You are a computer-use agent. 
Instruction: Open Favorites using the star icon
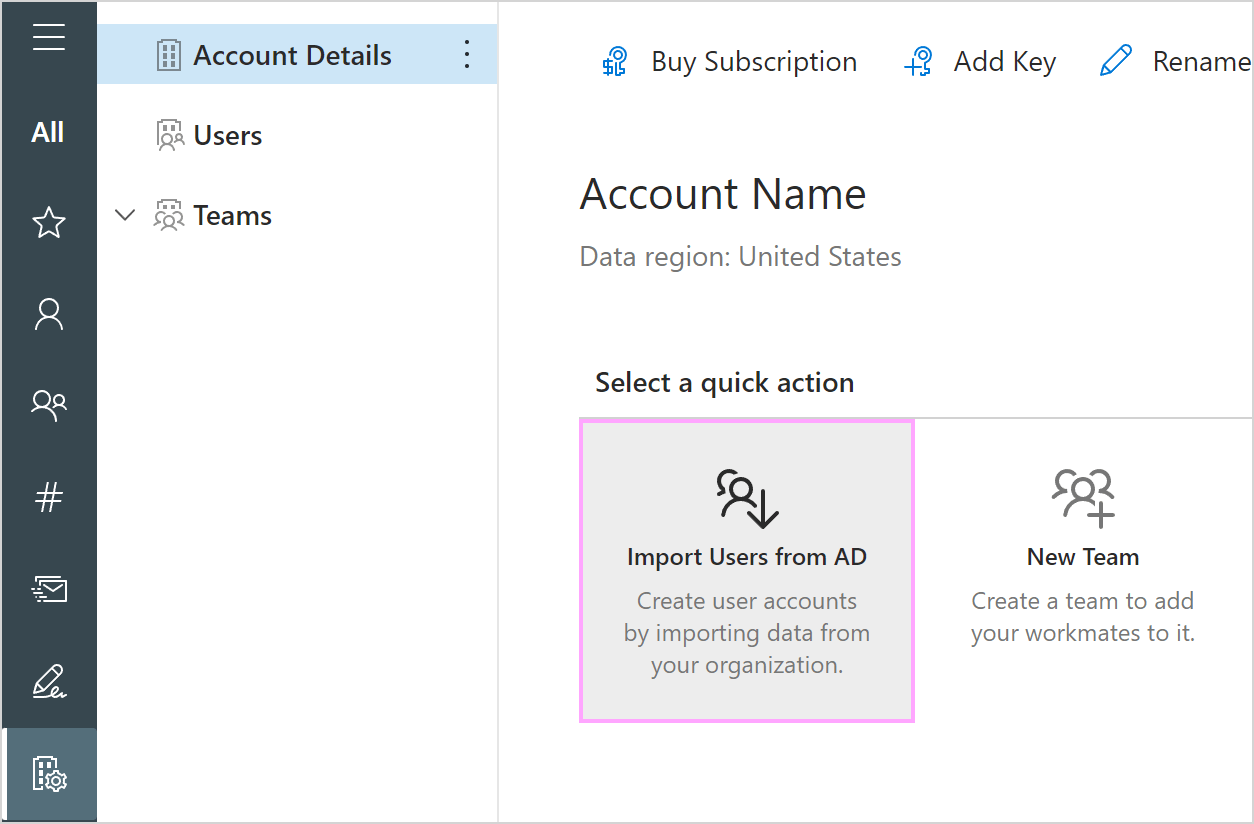(x=49, y=223)
